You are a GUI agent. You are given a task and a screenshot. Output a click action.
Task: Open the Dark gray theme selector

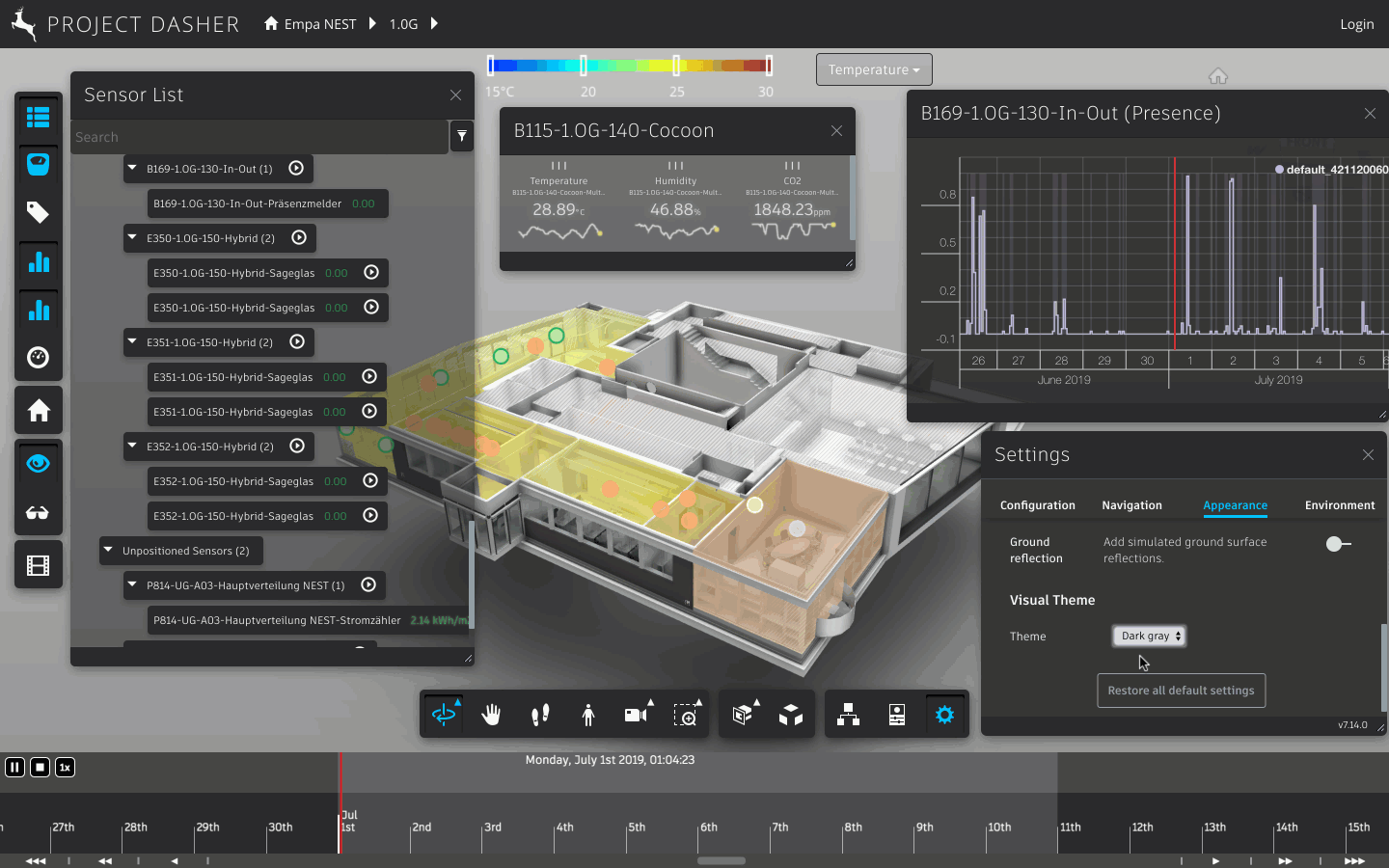pos(1150,636)
